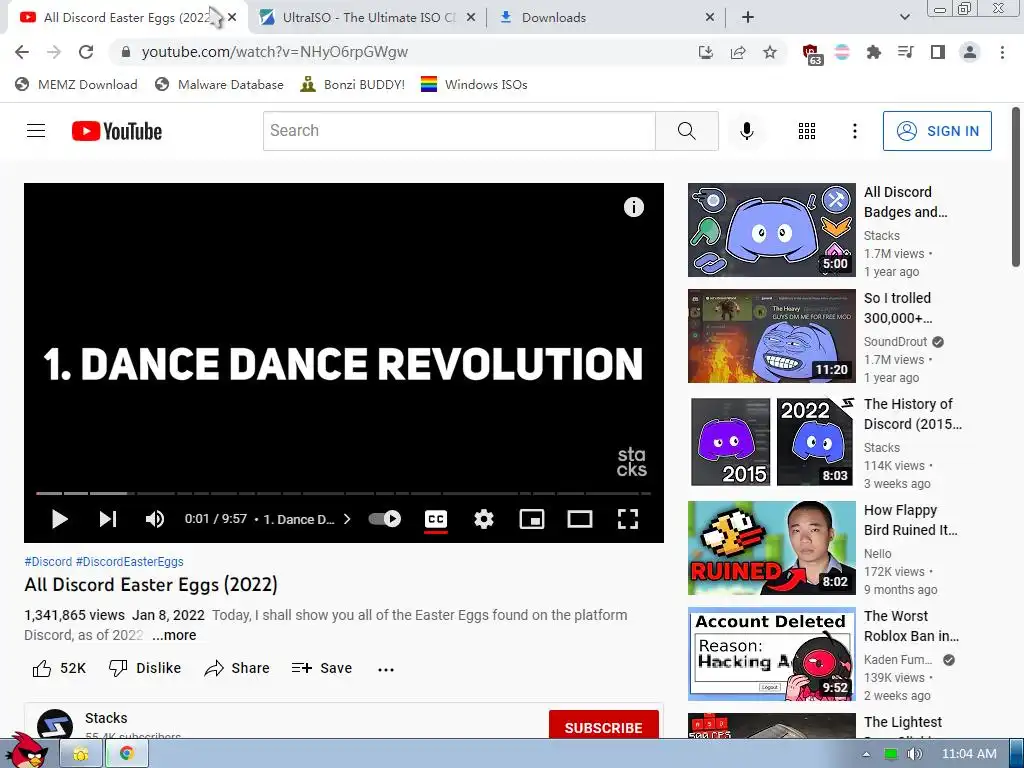This screenshot has width=1024, height=768.
Task: Close the Downloads tab
Action: (x=710, y=18)
